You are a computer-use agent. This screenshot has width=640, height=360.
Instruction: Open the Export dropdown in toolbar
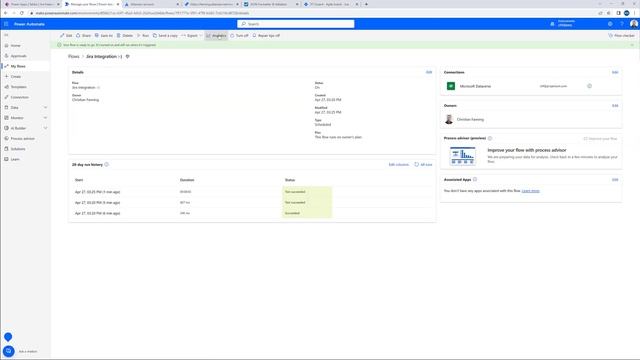point(191,36)
